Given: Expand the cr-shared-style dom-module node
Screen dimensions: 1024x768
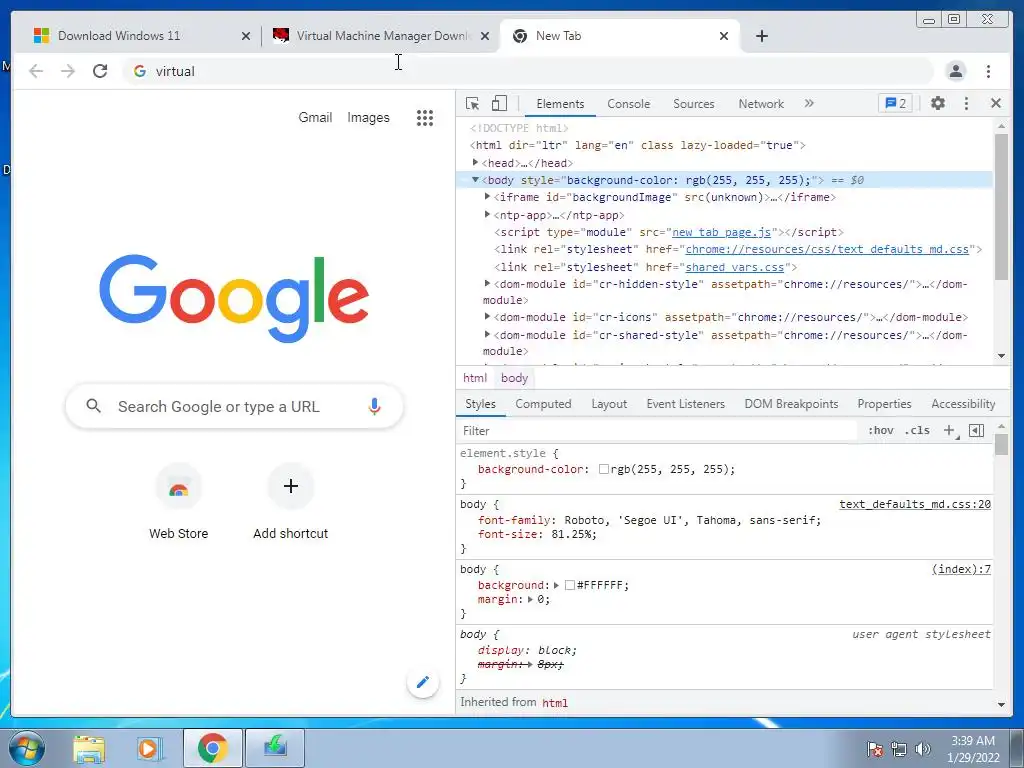Looking at the screenshot, I should (x=487, y=334).
